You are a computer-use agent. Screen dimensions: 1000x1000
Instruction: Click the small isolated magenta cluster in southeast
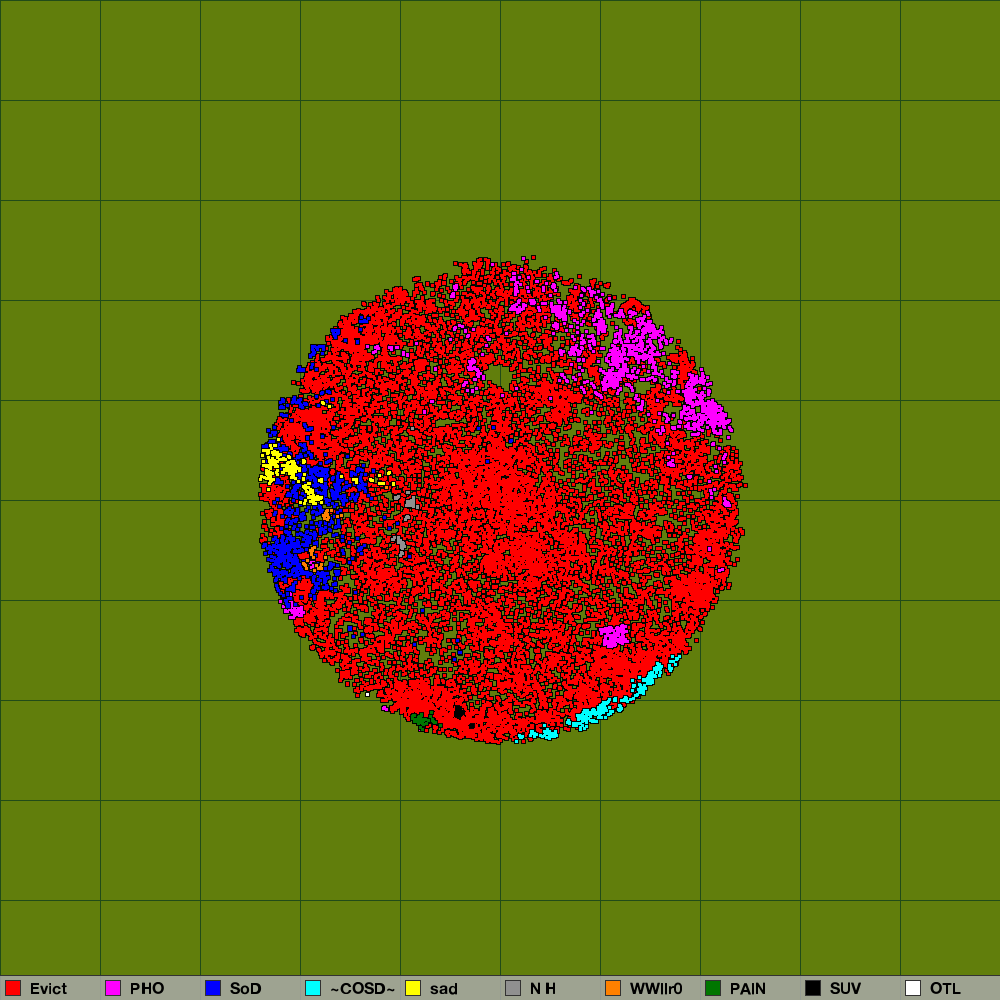pos(613,635)
